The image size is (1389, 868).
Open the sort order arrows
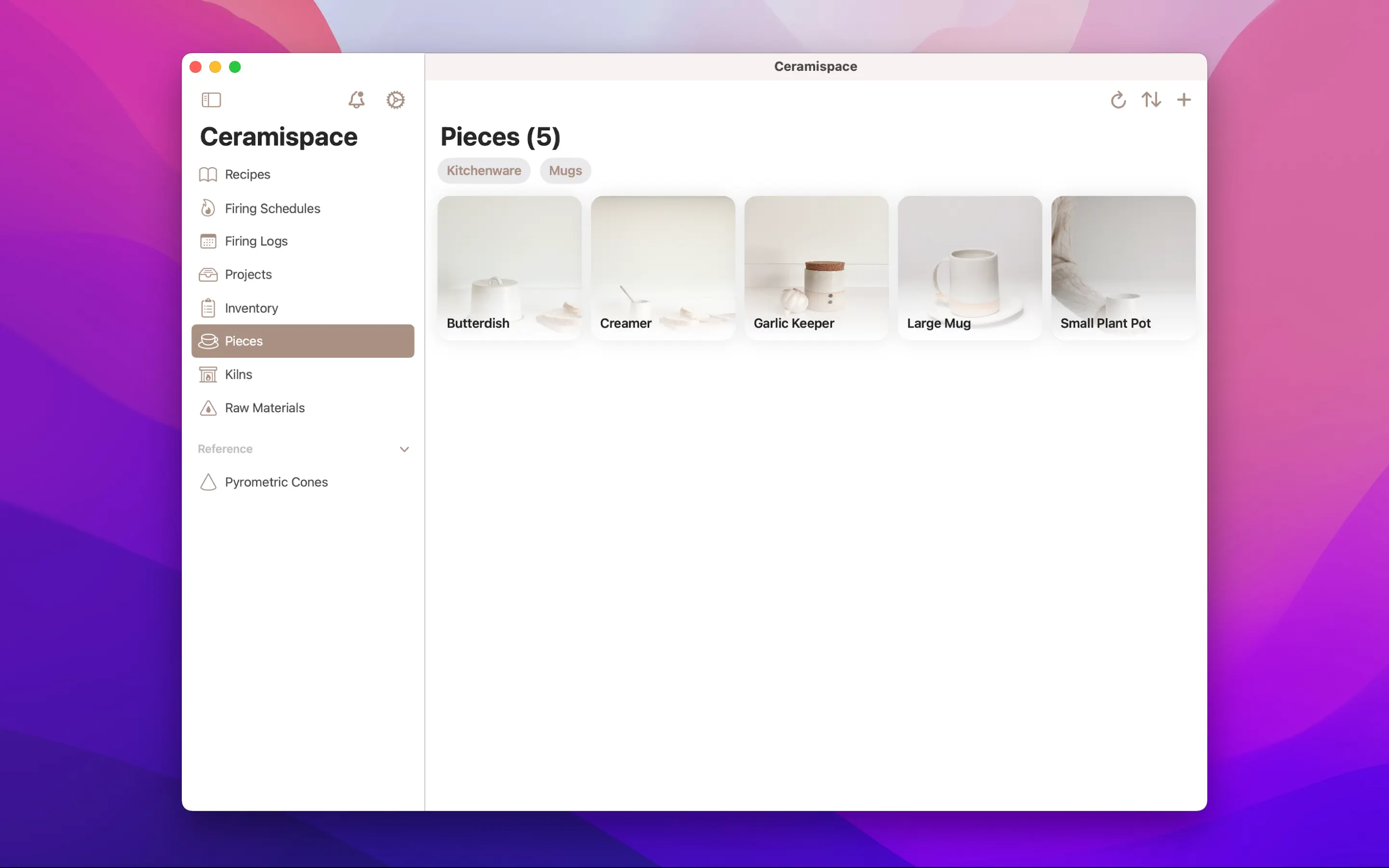(1151, 100)
